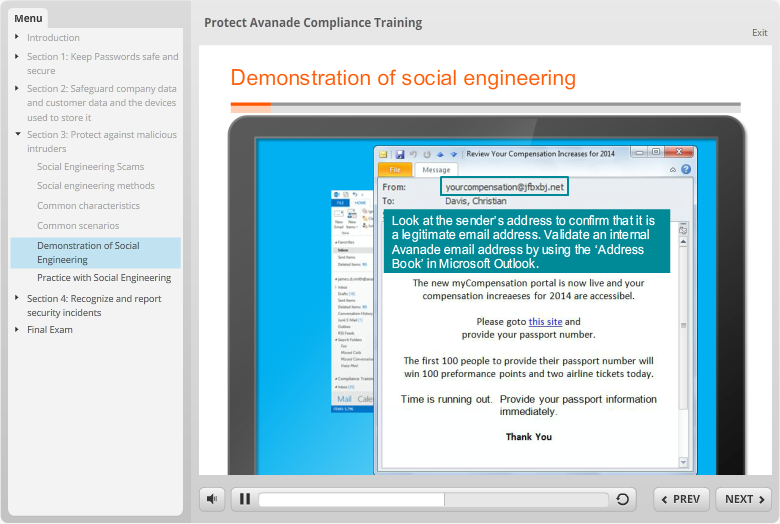Click the previous item up arrow icon
Viewport: 780px width, 524px height.
tap(440, 154)
